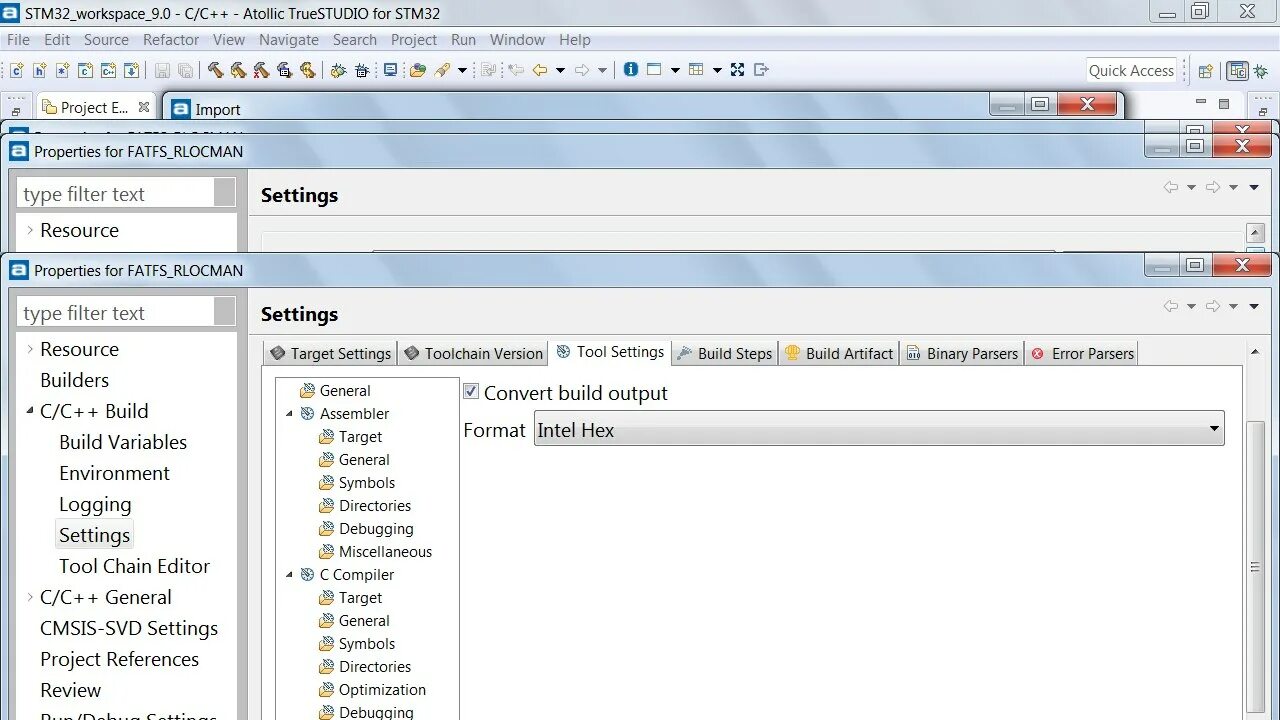Expand the C/C++ General node
Screen dimensions: 1280x720
coord(30,597)
